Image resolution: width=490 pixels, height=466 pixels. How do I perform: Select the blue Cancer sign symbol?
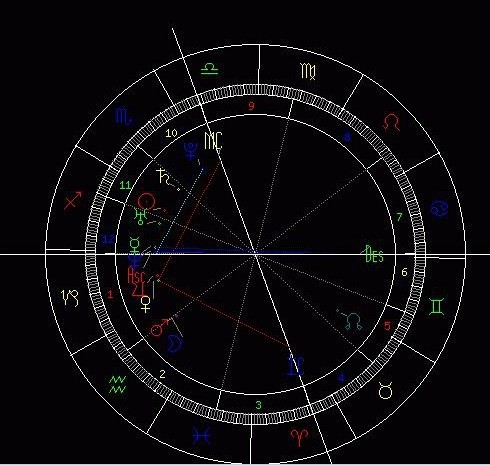[x=439, y=208]
